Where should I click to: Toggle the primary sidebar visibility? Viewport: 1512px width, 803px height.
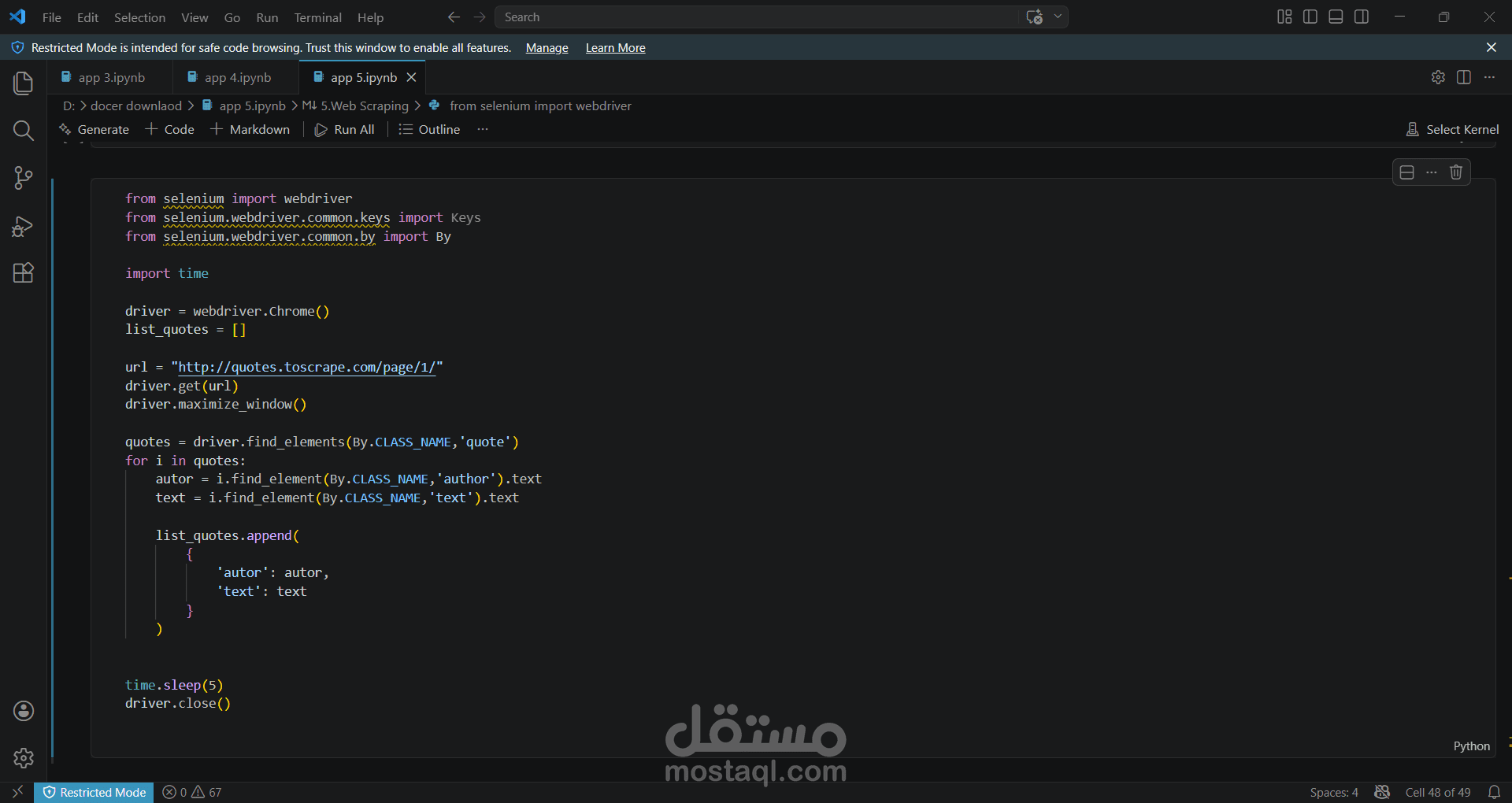pyautogui.click(x=1310, y=17)
